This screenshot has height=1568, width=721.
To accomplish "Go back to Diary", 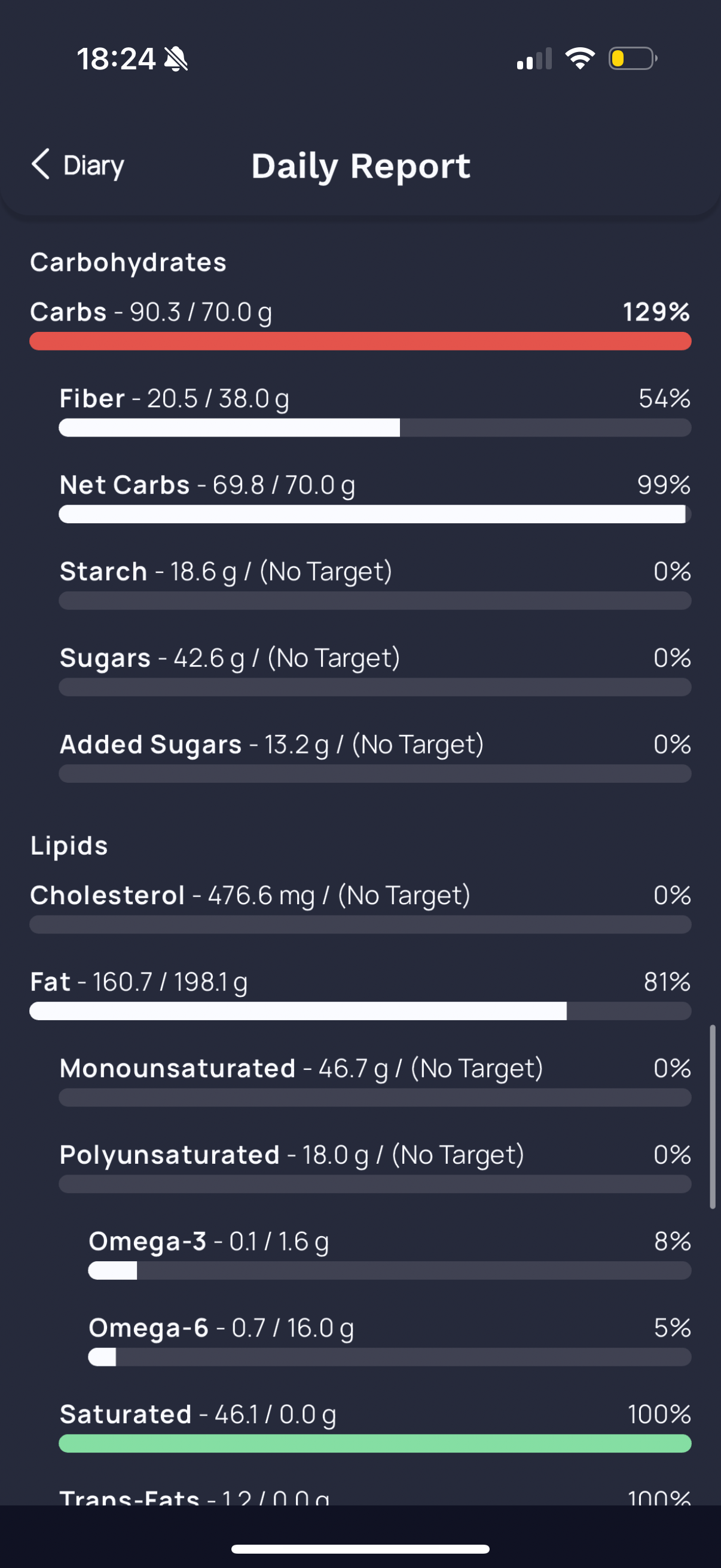I will click(78, 165).
